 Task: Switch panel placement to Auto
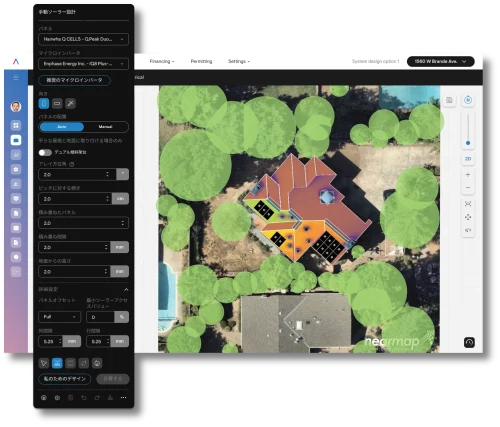pyautogui.click(x=62, y=127)
